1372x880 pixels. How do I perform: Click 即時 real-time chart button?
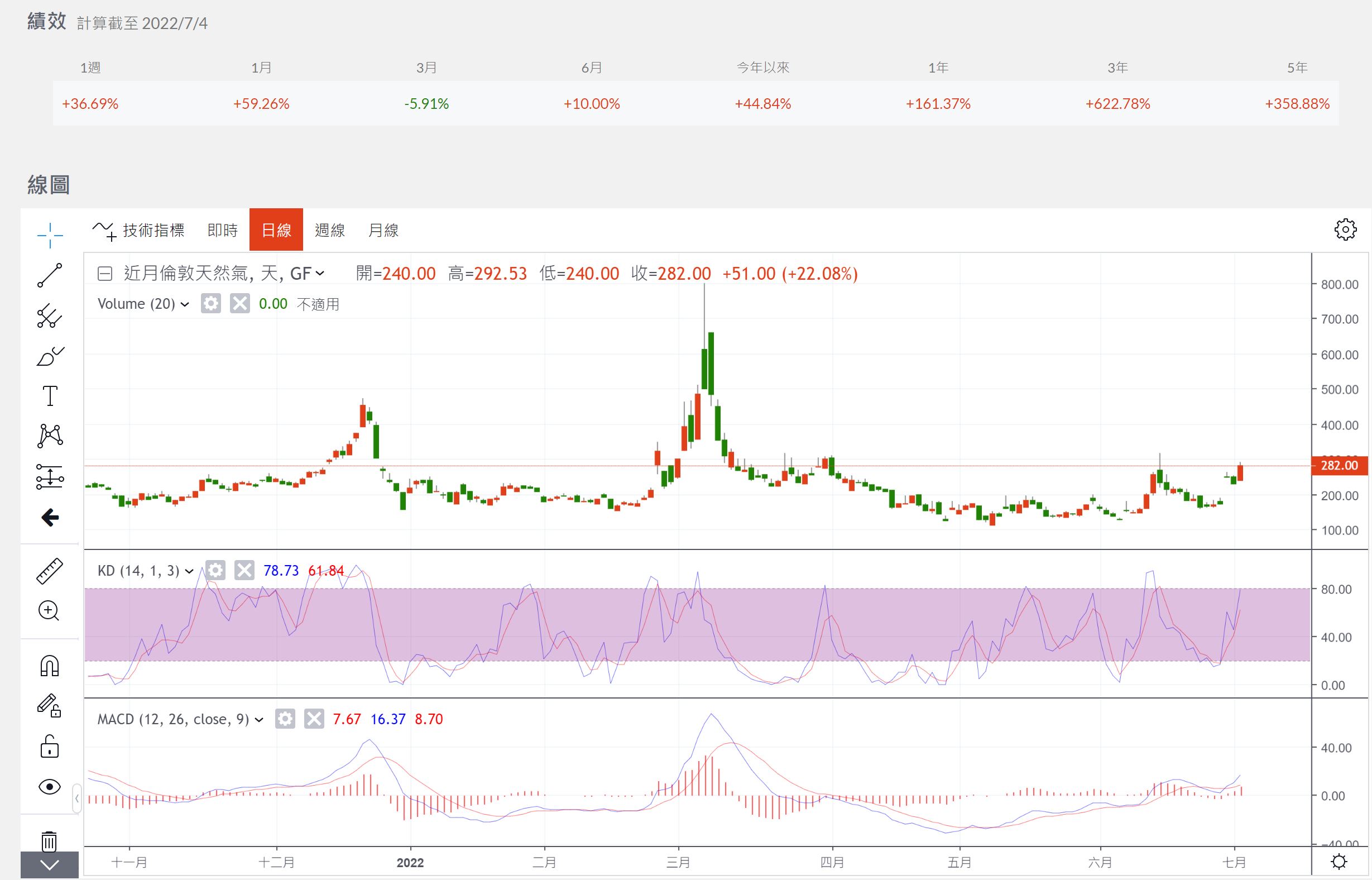coord(222,230)
